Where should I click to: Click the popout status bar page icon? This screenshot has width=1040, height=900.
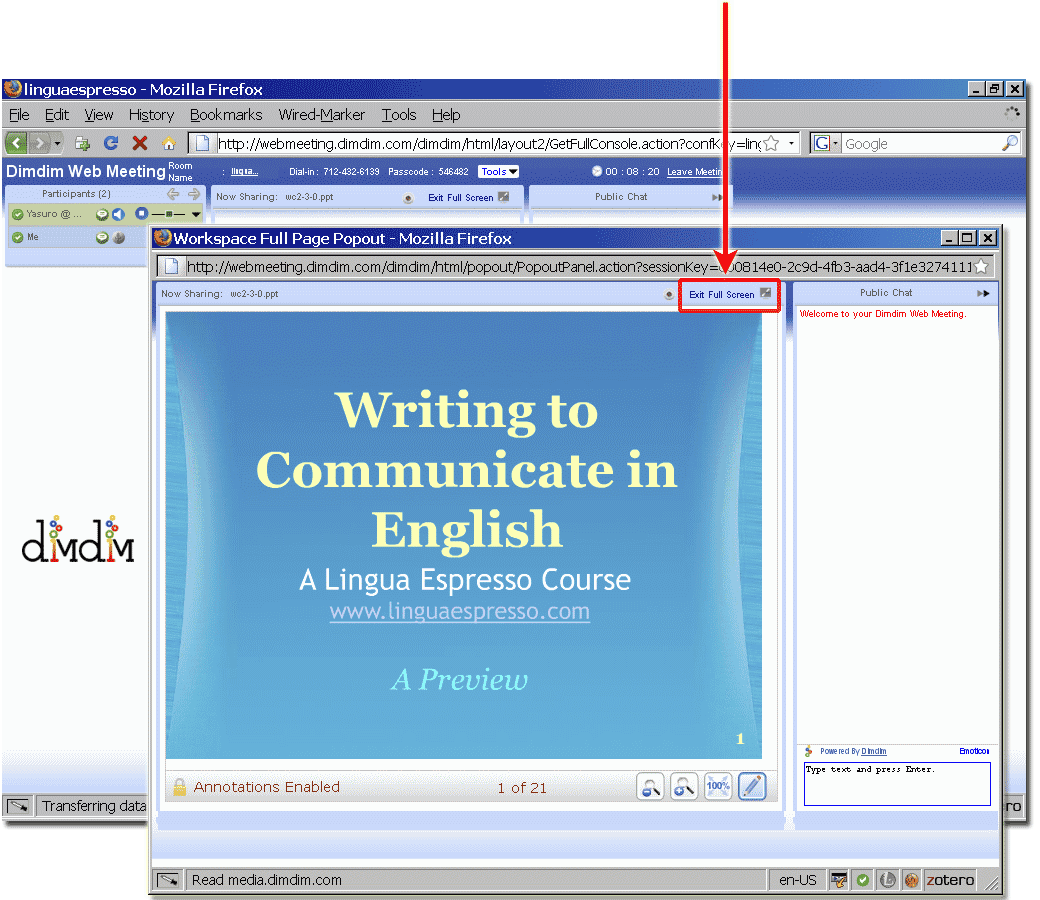(x=167, y=880)
